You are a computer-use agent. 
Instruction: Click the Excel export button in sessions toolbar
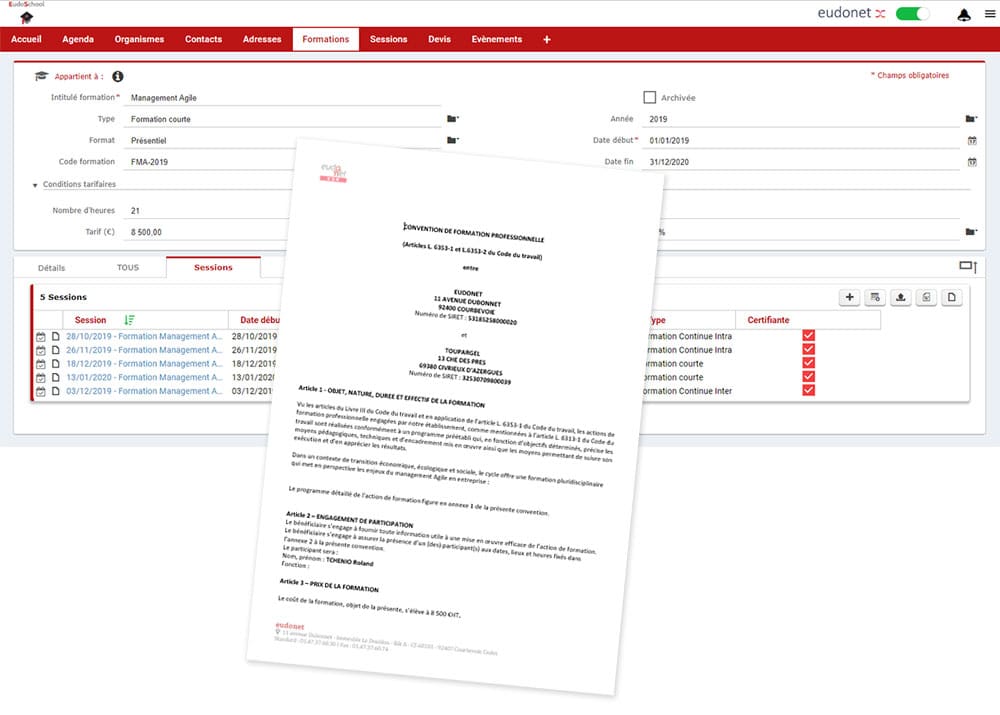pyautogui.click(x=926, y=297)
